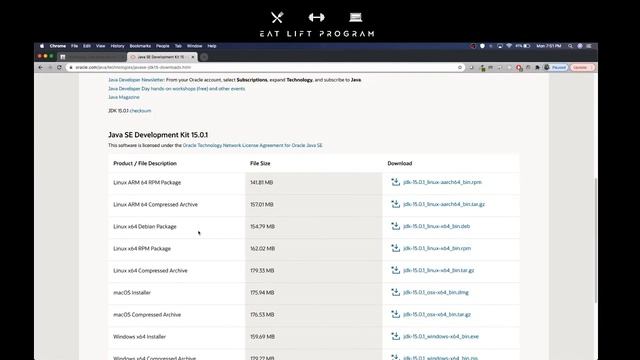640x360 pixels.
Task: Open Java Developer Day hands-on workshops link
Action: pos(176,89)
